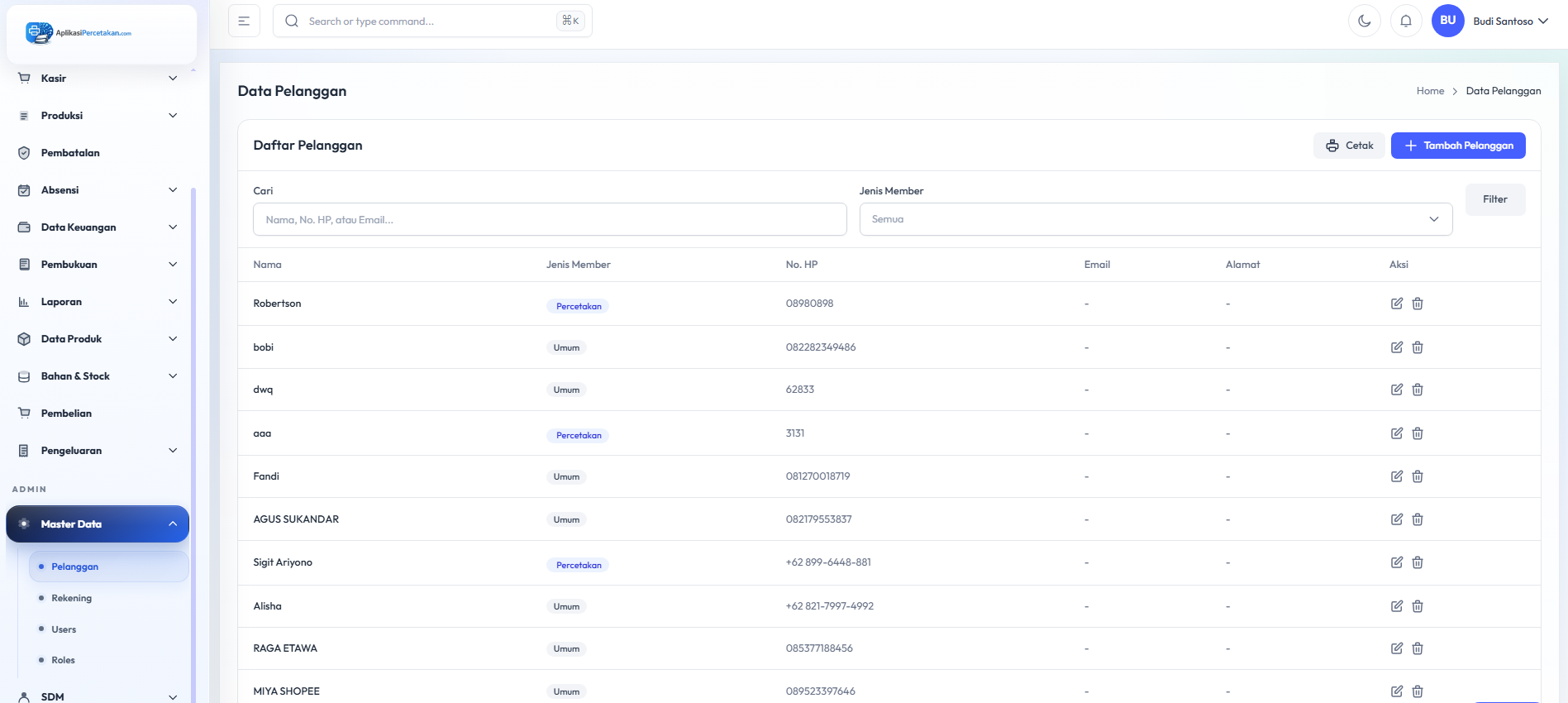Viewport: 1568px width, 703px height.
Task: Click Umum badge for bobi
Action: coord(566,347)
